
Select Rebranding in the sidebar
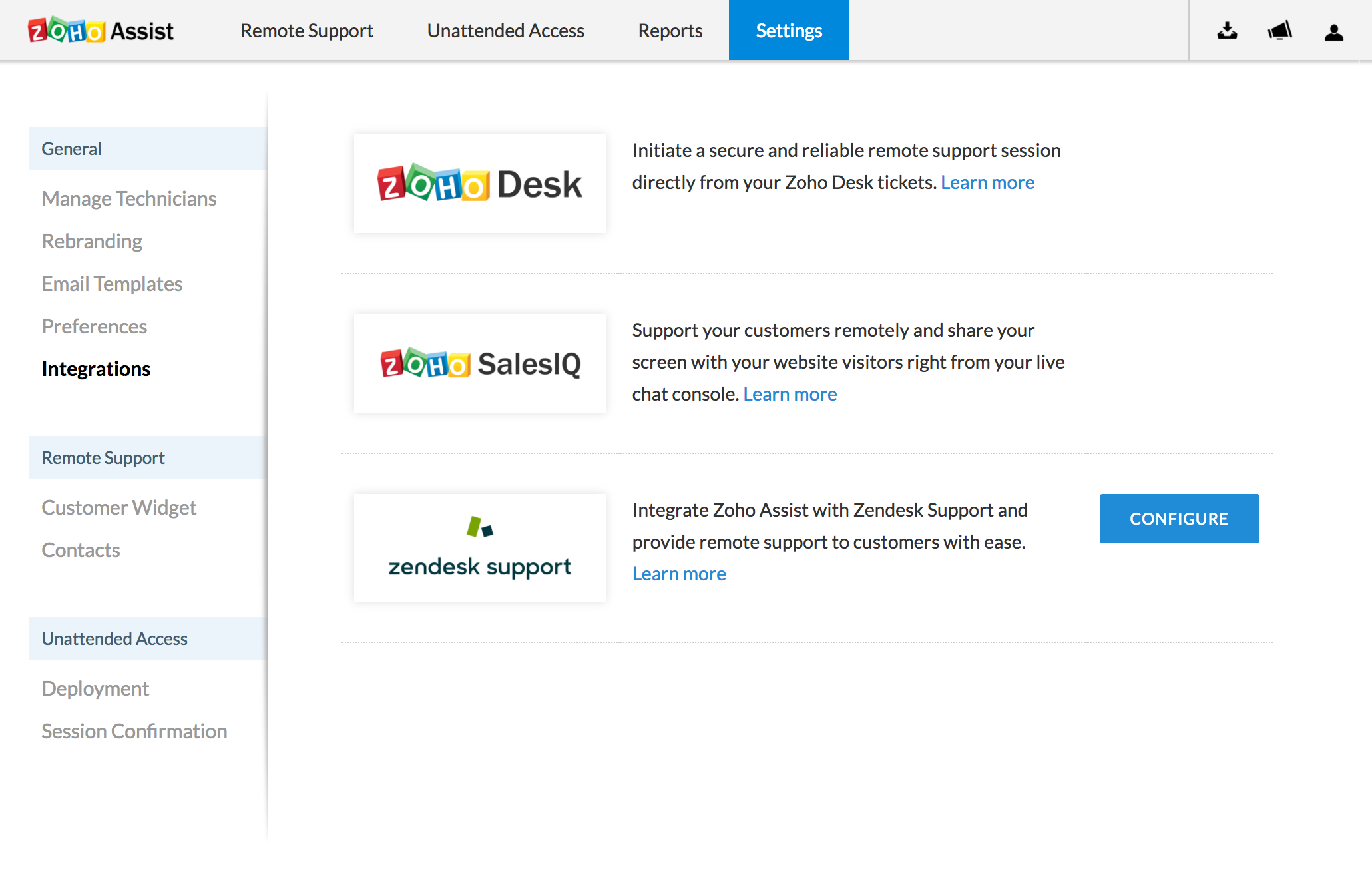click(92, 241)
